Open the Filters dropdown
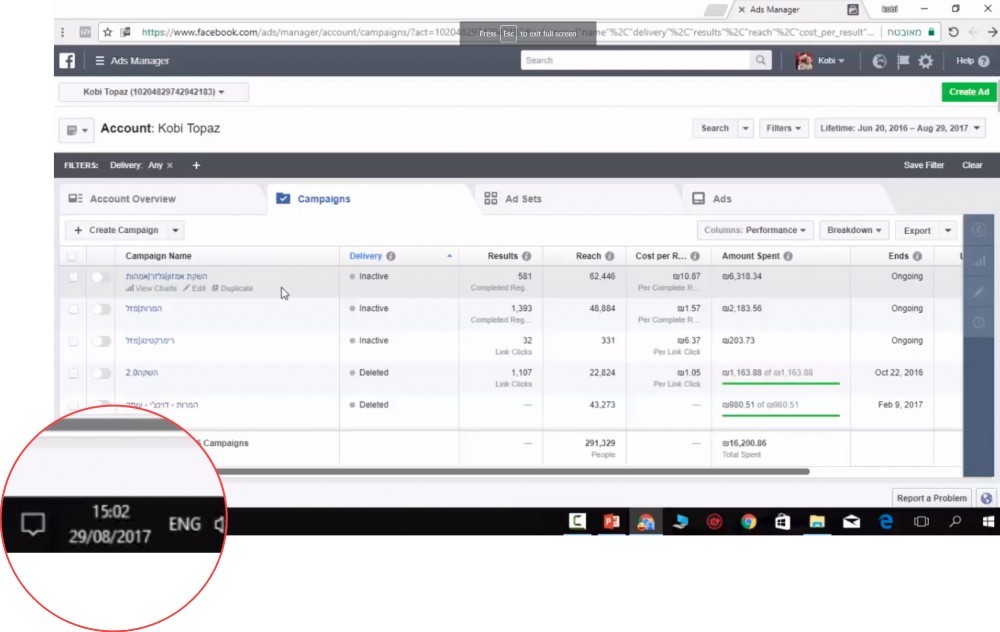Viewport: 1000px width, 632px height. click(x=784, y=128)
